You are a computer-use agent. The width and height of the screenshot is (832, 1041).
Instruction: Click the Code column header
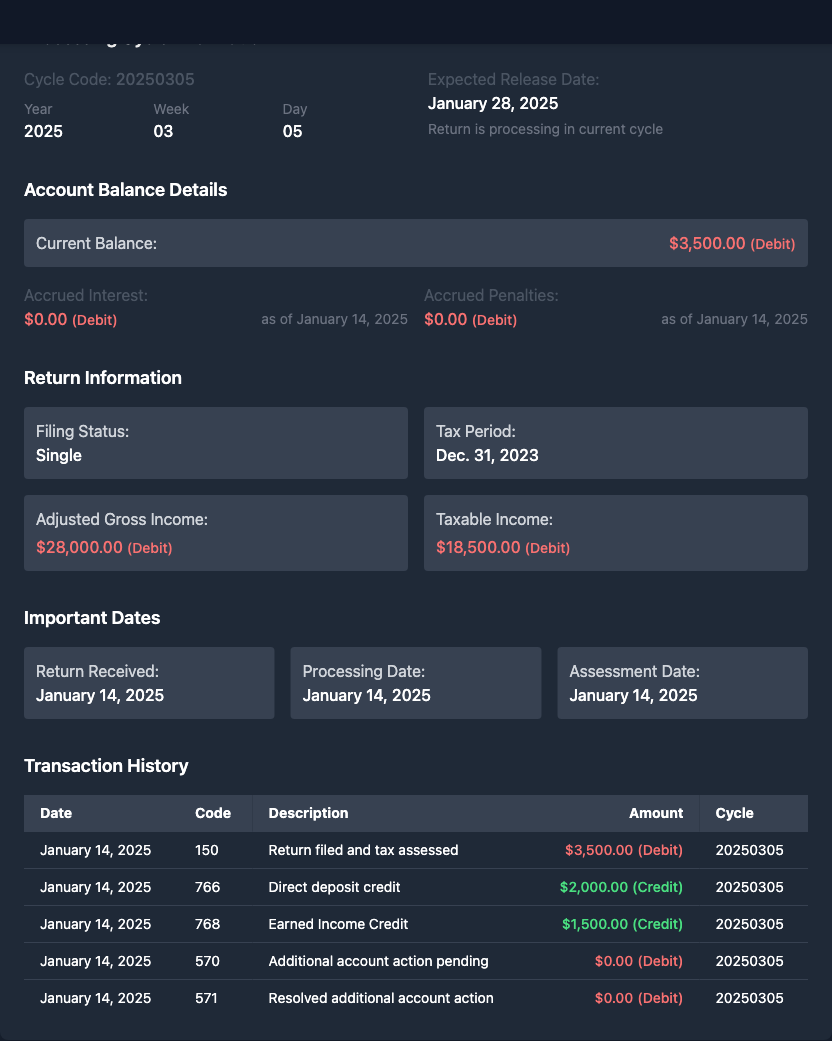[212, 813]
